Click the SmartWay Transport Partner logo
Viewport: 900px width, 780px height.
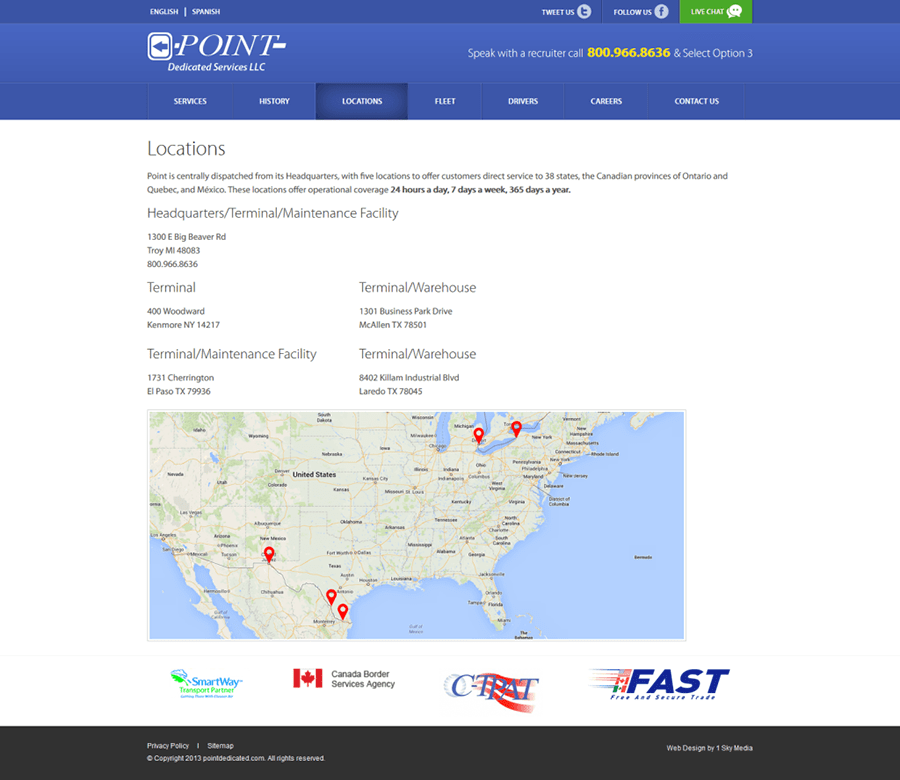point(206,683)
